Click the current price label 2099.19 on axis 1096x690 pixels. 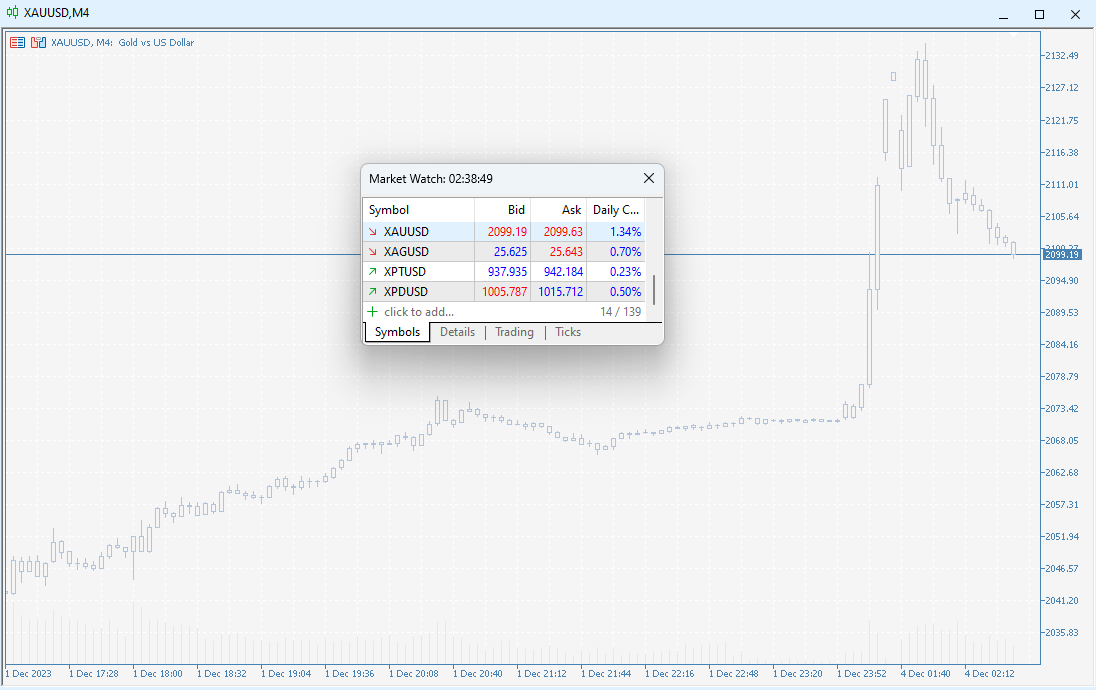tap(1062, 254)
